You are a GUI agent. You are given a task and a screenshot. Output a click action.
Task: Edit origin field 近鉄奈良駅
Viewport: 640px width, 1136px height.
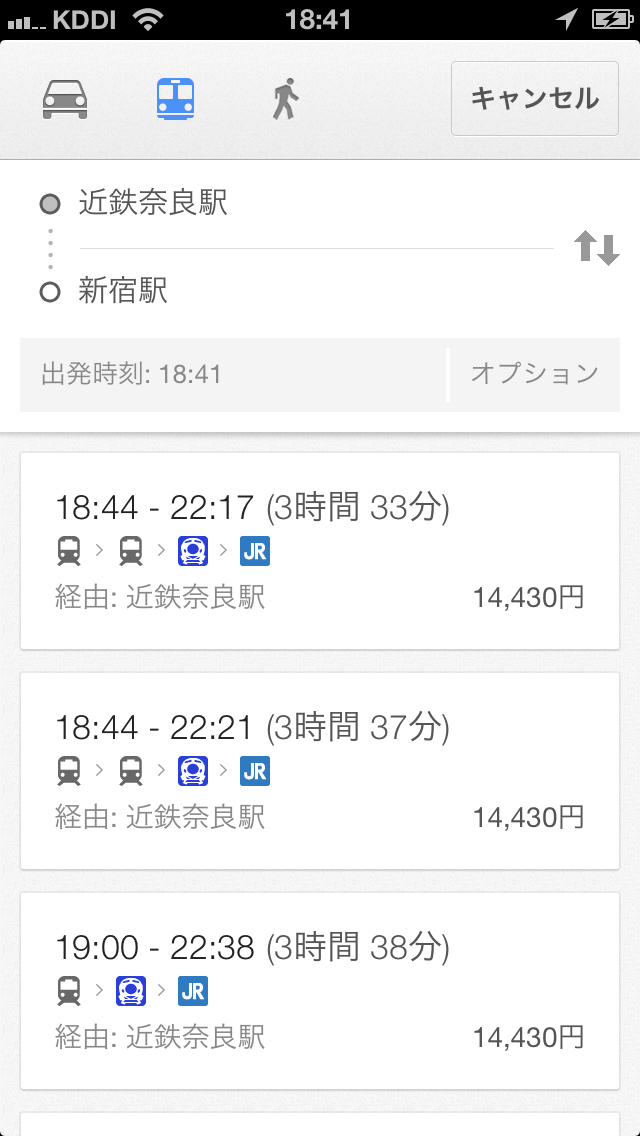tap(316, 204)
